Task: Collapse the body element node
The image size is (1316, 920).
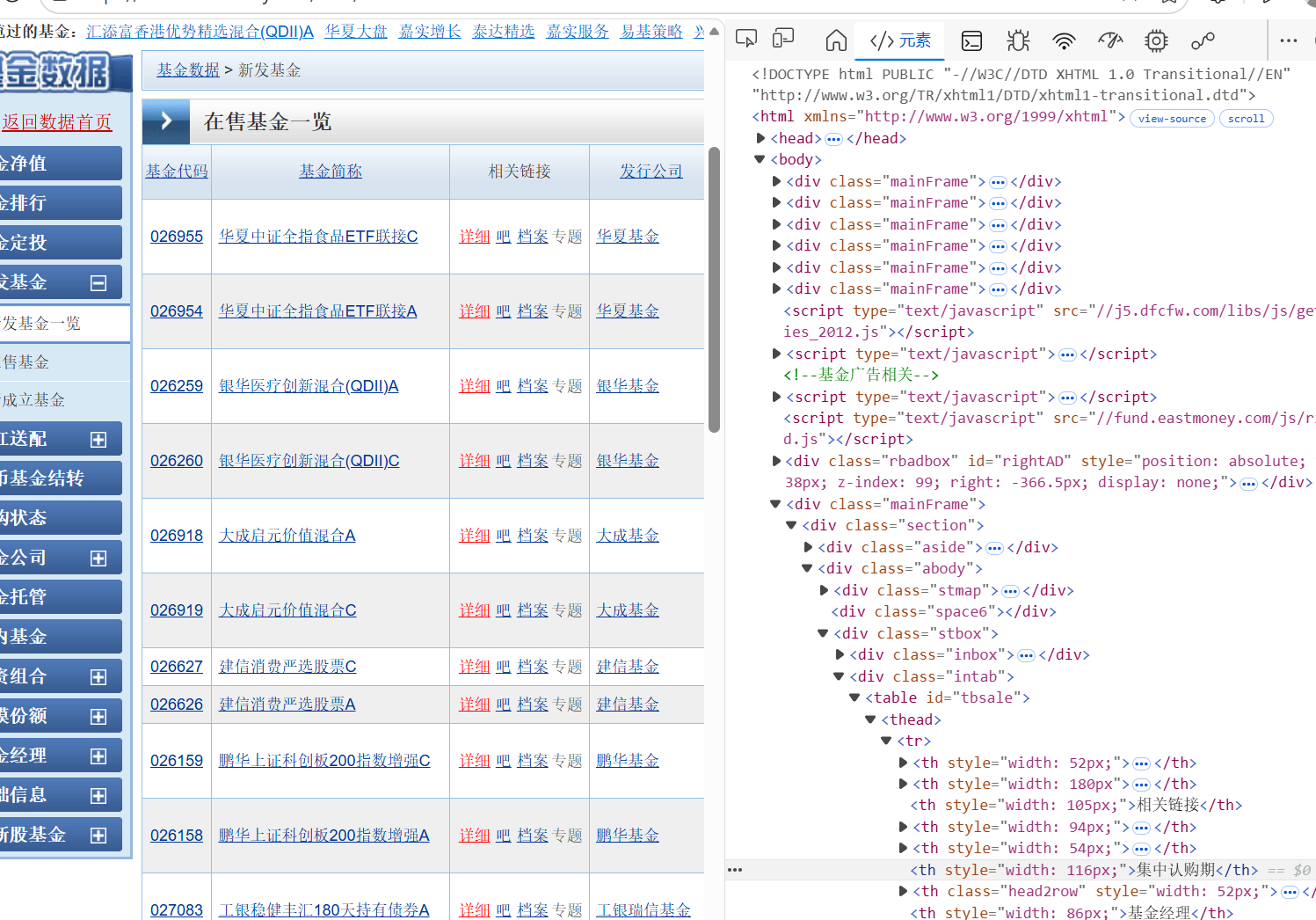Action: (x=760, y=159)
